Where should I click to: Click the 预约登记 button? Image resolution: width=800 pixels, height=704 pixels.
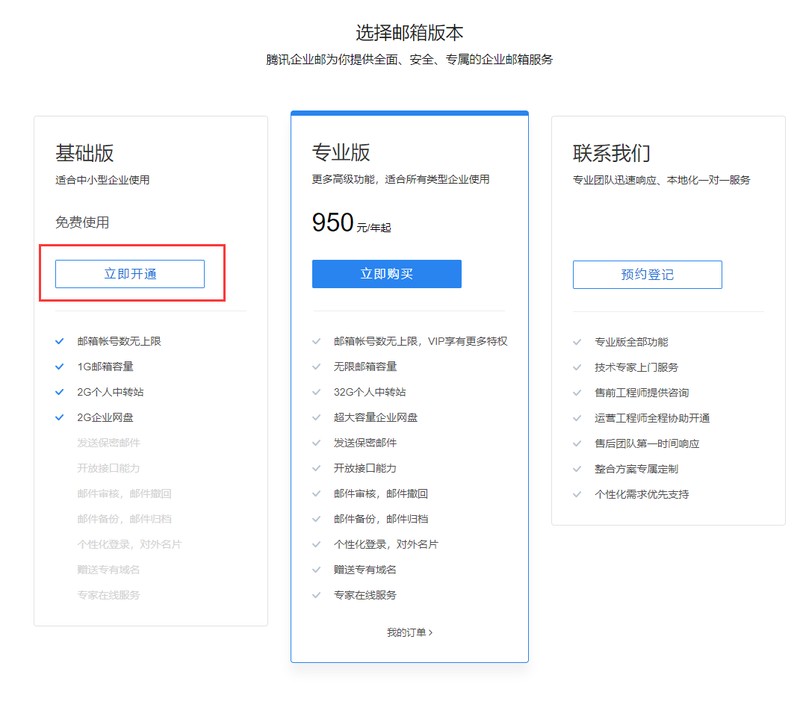tap(647, 274)
